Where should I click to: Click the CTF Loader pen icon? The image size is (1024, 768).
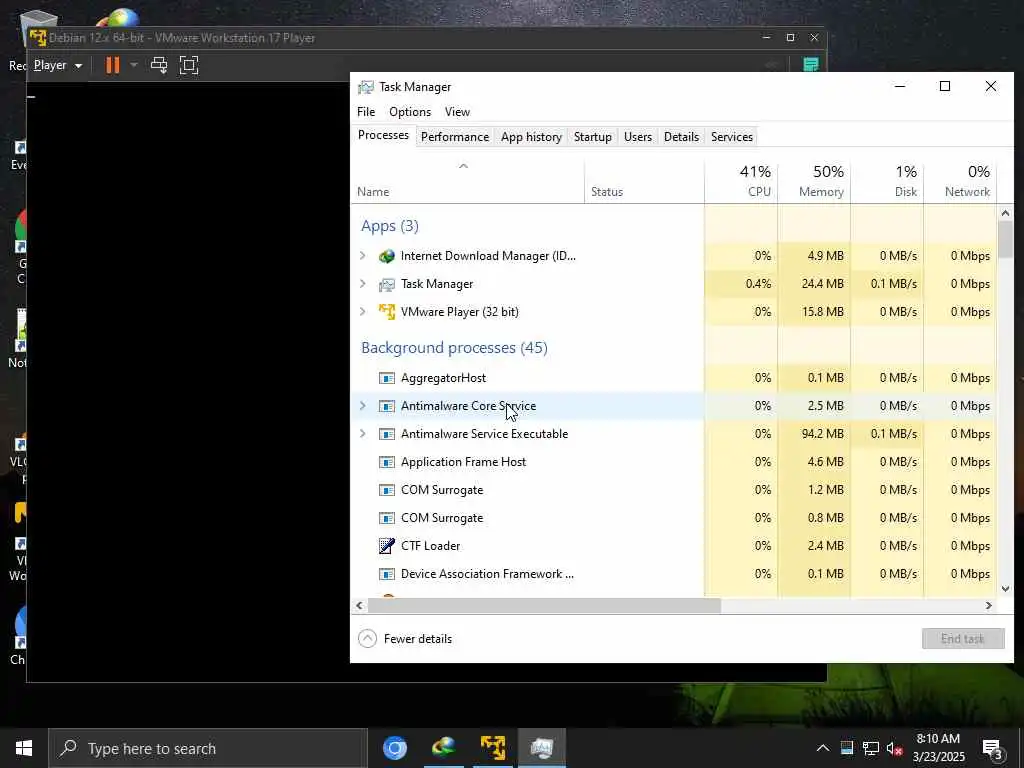[387, 546]
